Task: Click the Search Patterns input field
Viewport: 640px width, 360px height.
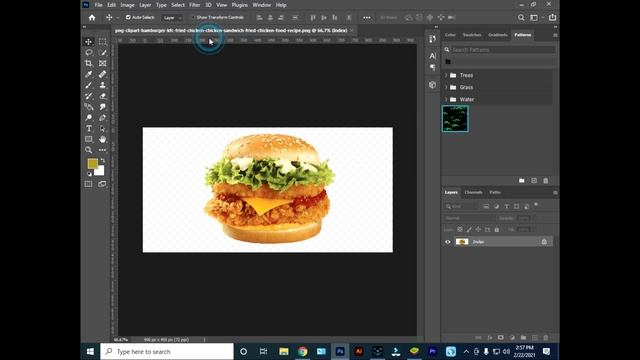Action: (x=502, y=50)
